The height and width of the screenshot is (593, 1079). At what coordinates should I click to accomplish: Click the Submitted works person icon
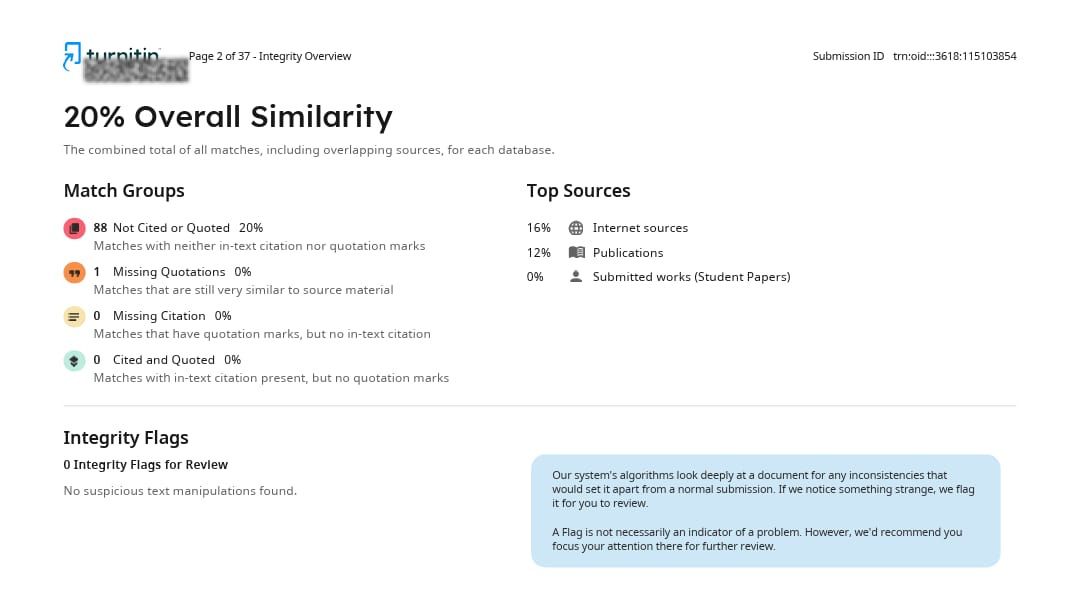(576, 277)
